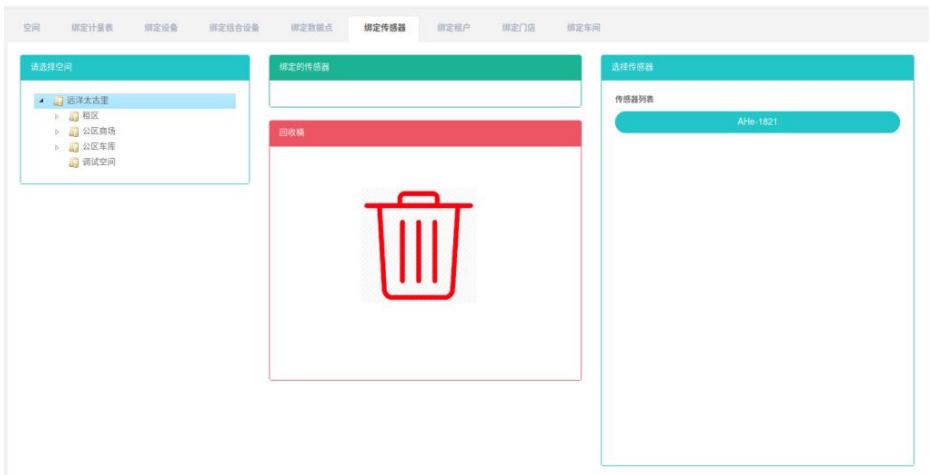Click folder icon next to 租区
930x475 pixels.
pos(74,116)
